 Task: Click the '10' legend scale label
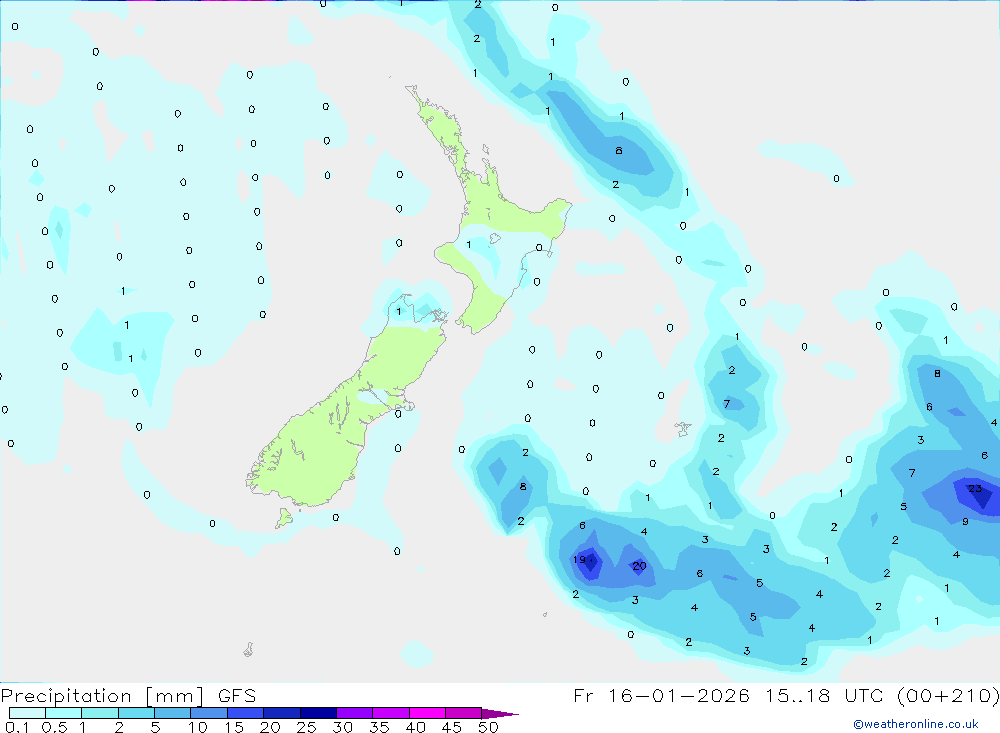[x=198, y=727]
